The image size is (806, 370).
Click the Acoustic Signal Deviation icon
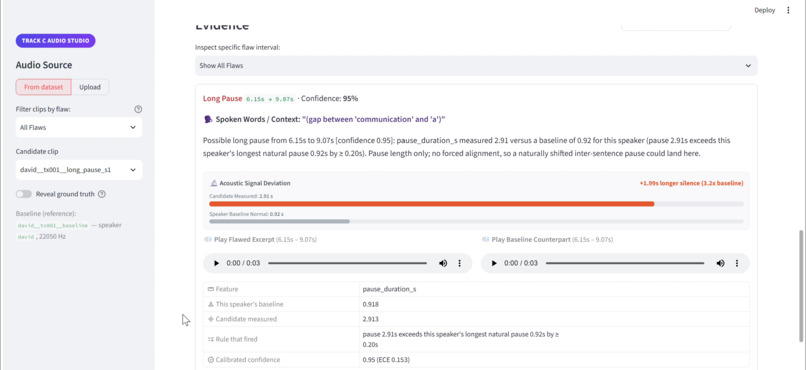214,183
